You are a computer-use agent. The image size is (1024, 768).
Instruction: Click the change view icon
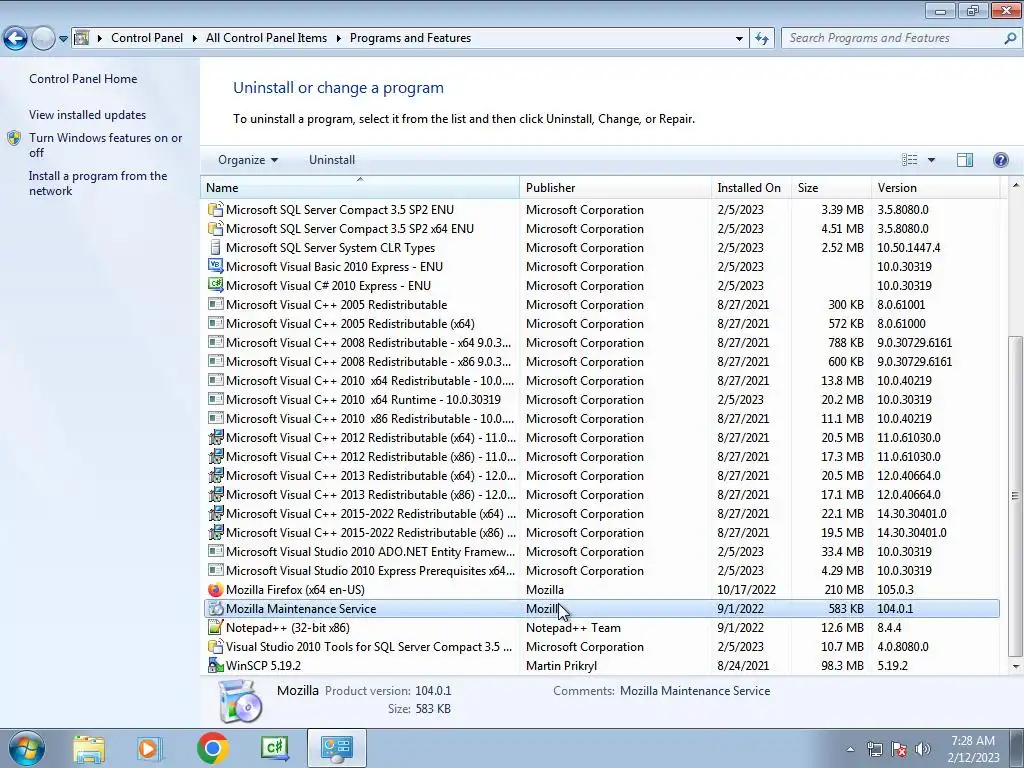coord(909,160)
